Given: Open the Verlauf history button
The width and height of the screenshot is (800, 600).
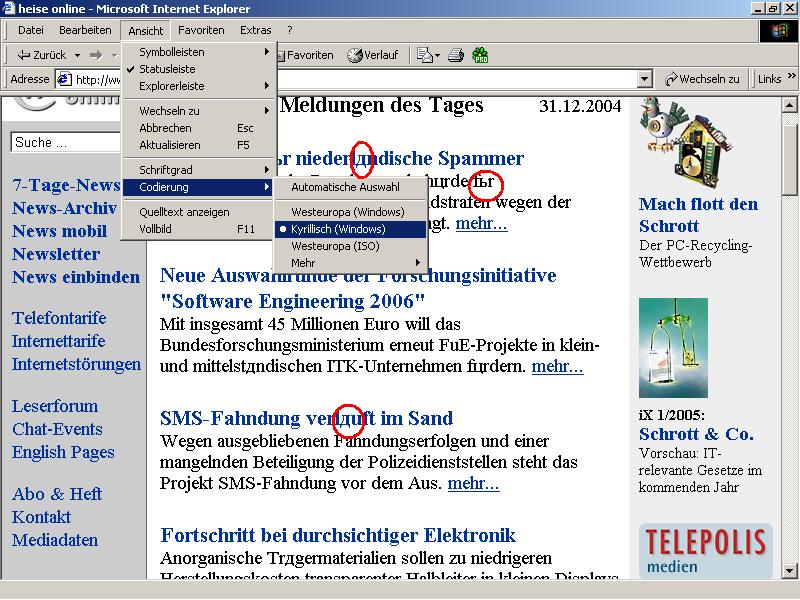Looking at the screenshot, I should tap(373, 55).
